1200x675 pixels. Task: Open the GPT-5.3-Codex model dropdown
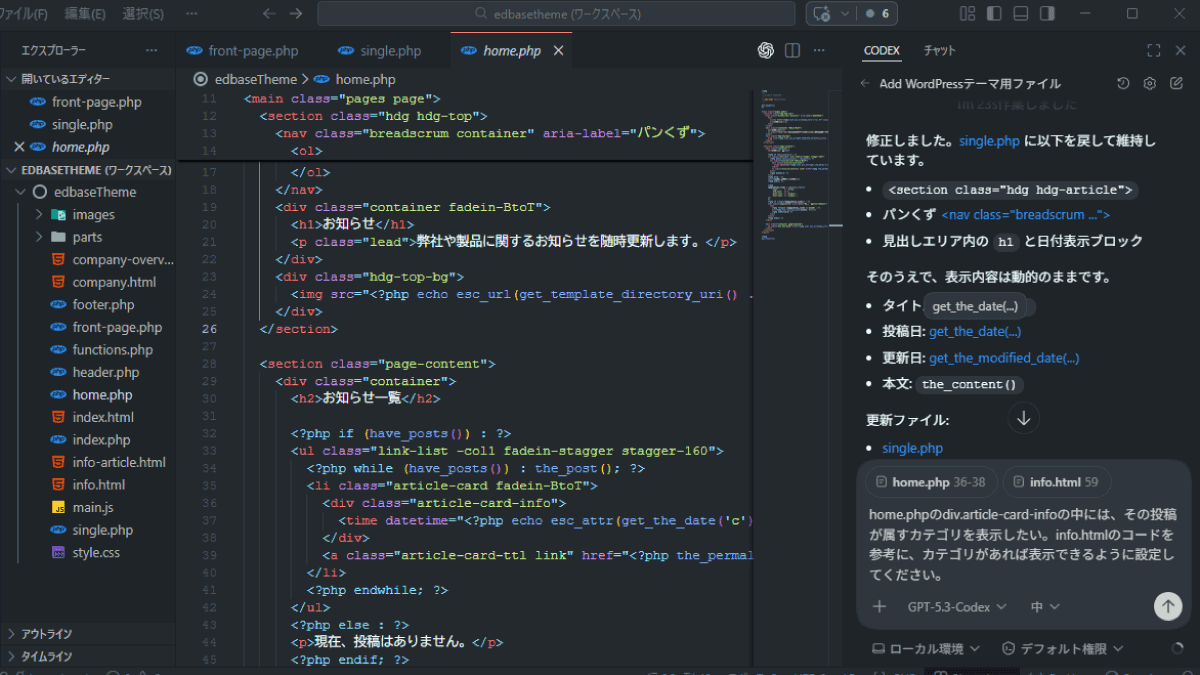tap(956, 606)
